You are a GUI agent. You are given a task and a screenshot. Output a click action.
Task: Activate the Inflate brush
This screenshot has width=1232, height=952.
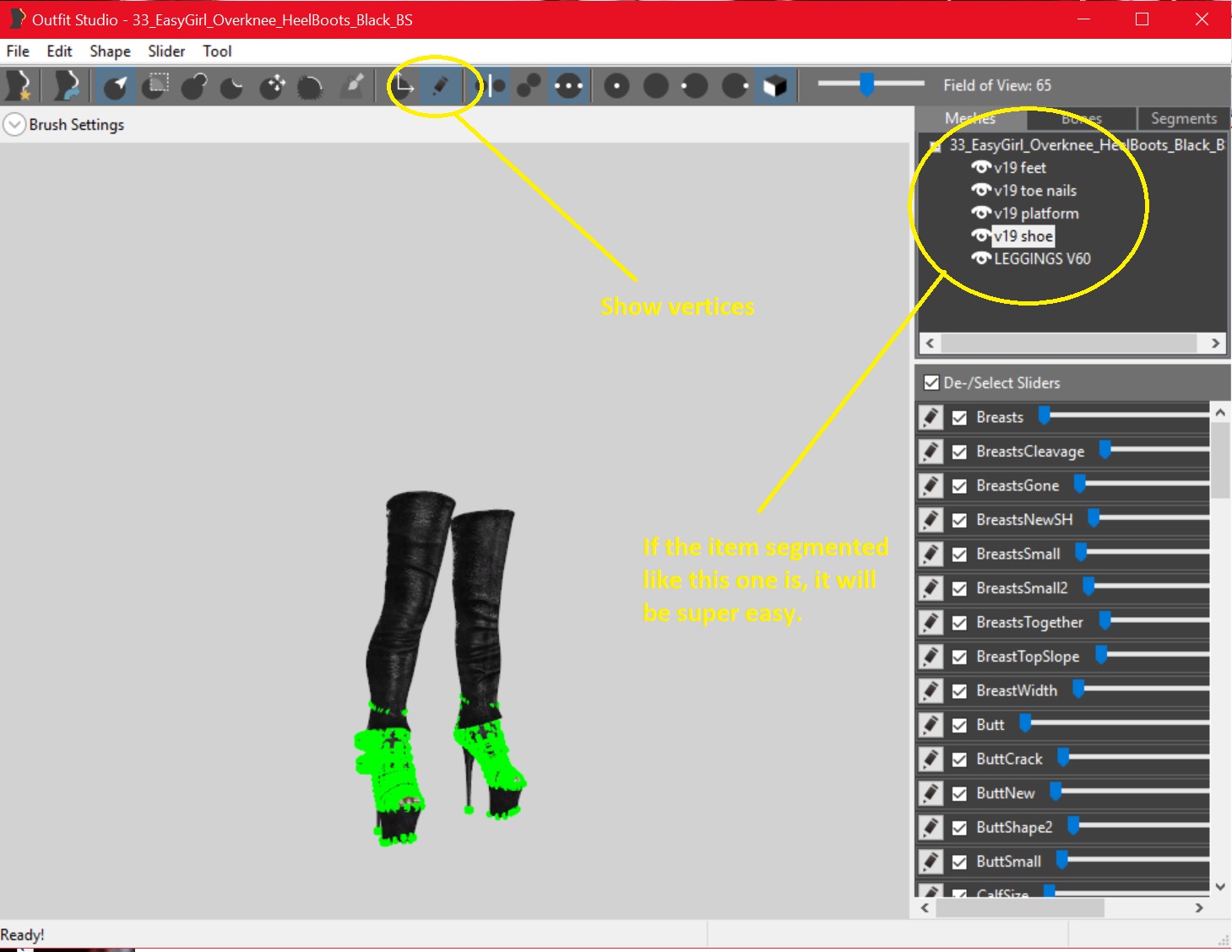[193, 85]
